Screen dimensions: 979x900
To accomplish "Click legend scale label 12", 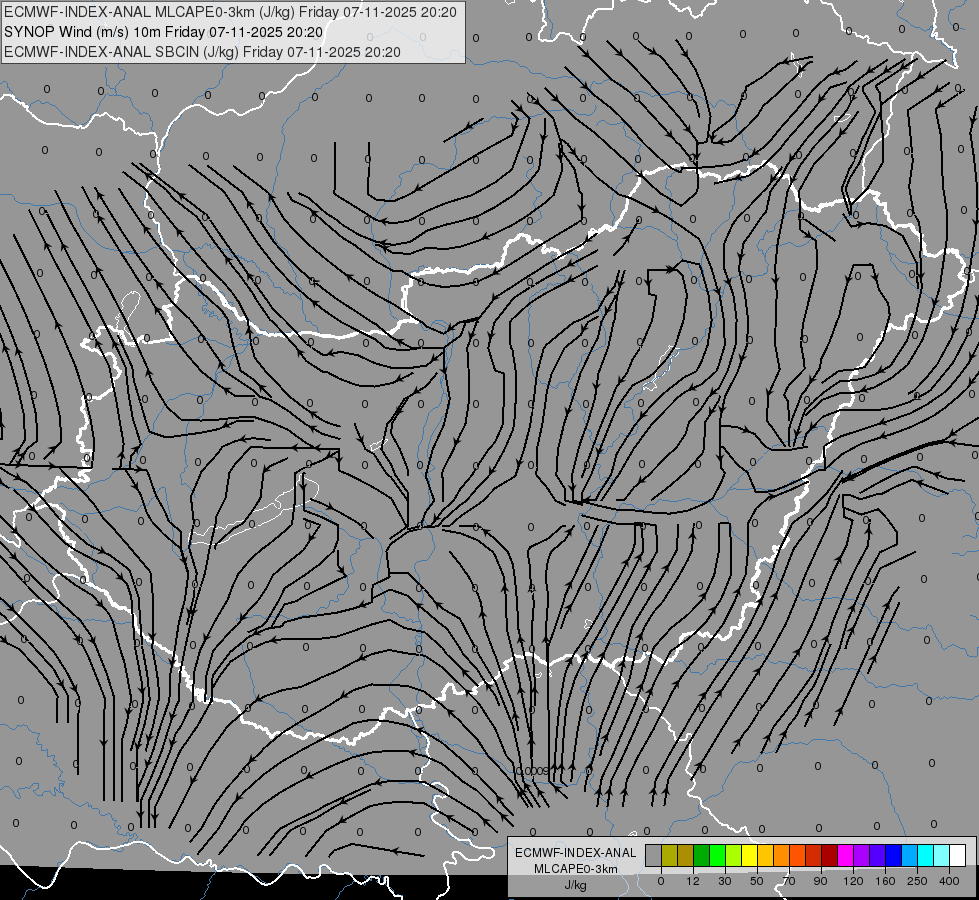I will click(x=693, y=881).
